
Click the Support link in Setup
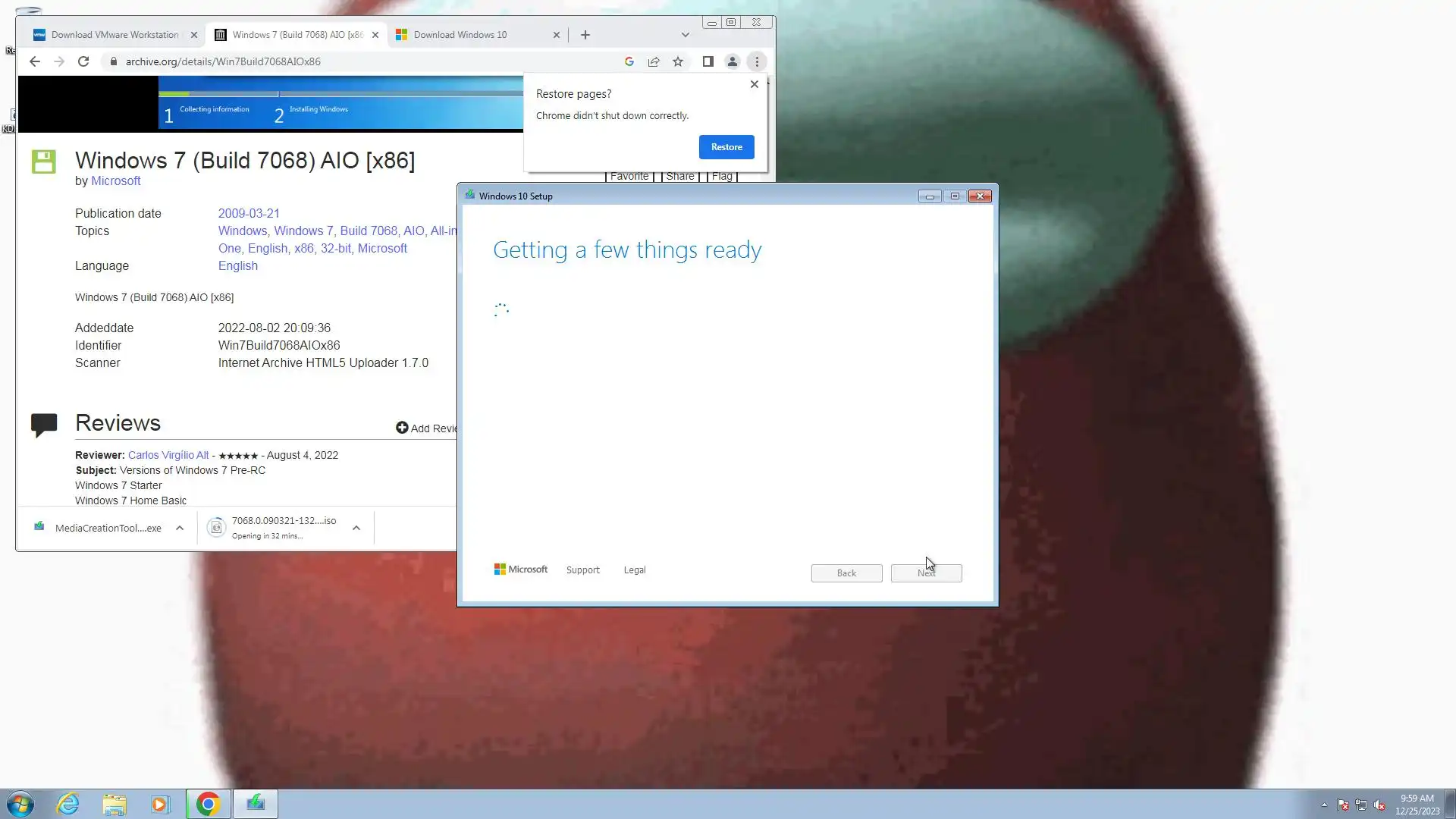[x=582, y=570]
